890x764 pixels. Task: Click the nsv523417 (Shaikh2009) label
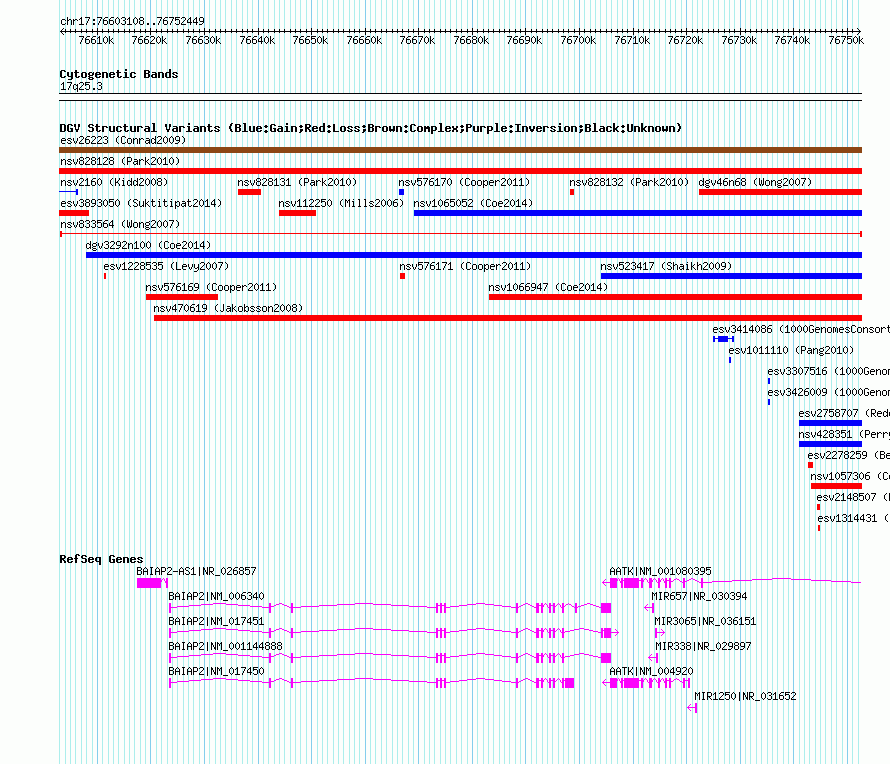(x=666, y=266)
